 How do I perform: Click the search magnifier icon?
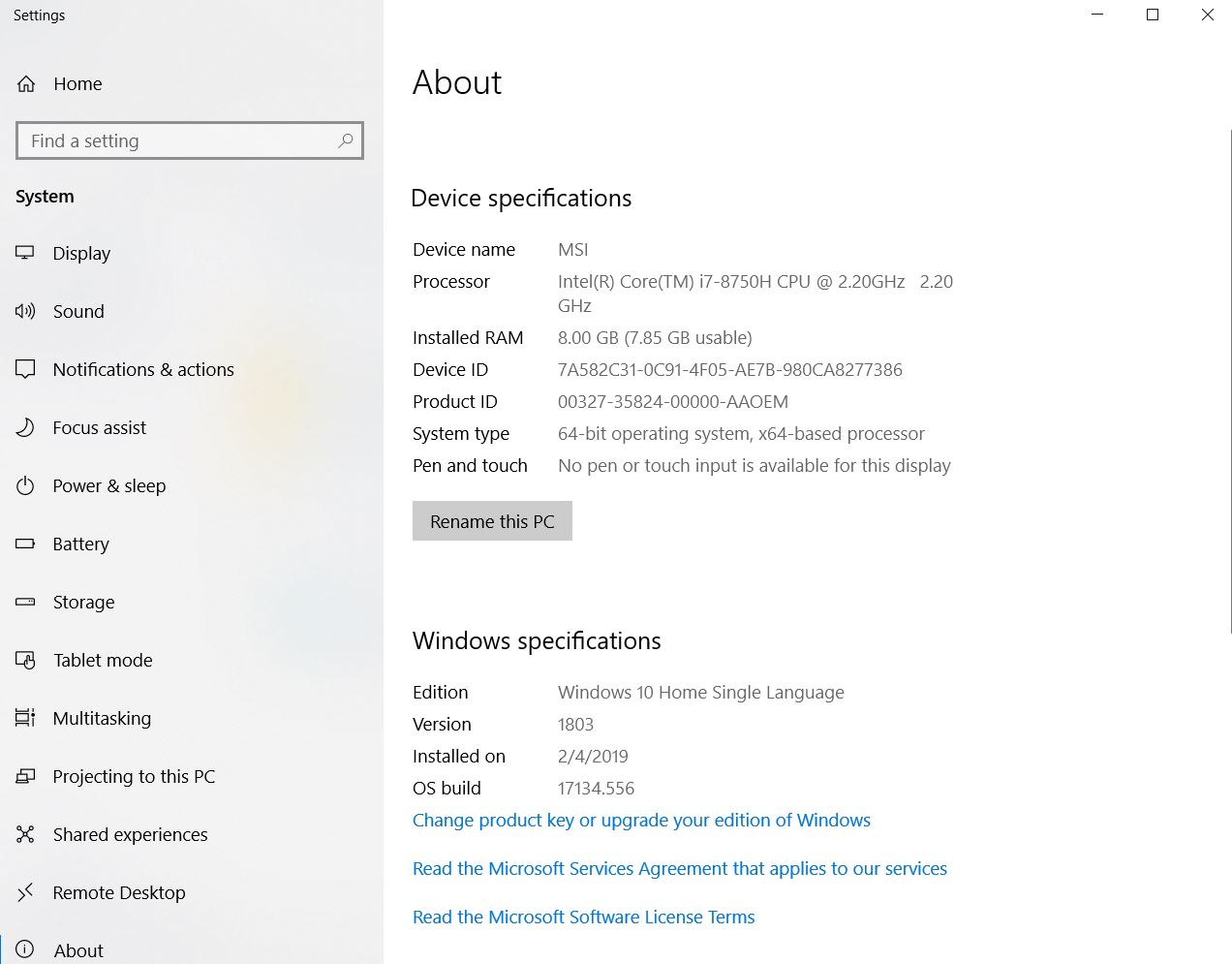pos(345,140)
